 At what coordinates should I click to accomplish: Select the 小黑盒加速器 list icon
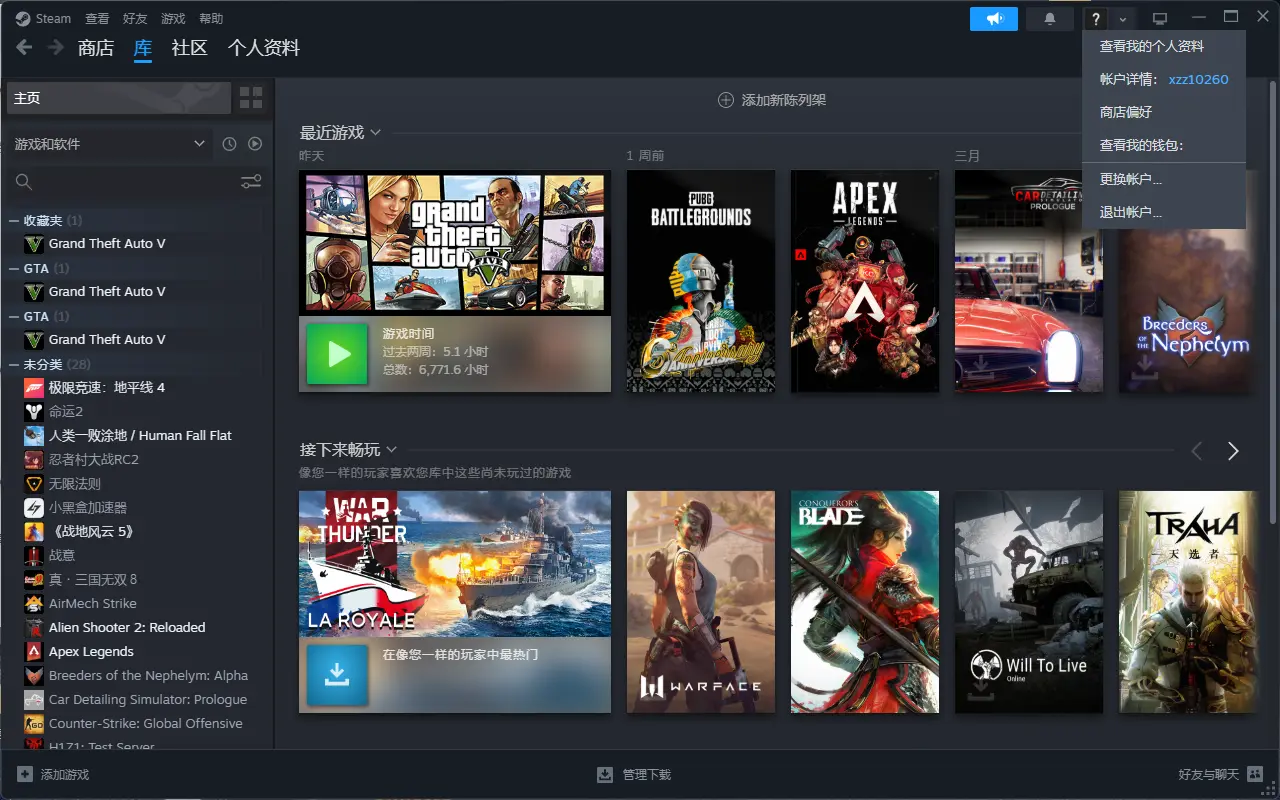[34, 507]
